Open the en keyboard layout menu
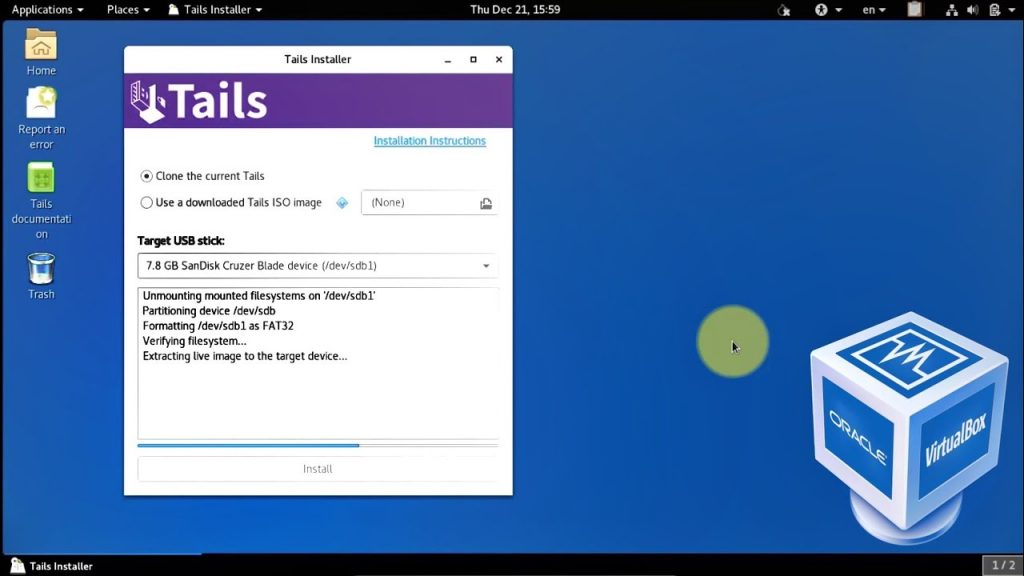The height and width of the screenshot is (576, 1024). coord(874,10)
